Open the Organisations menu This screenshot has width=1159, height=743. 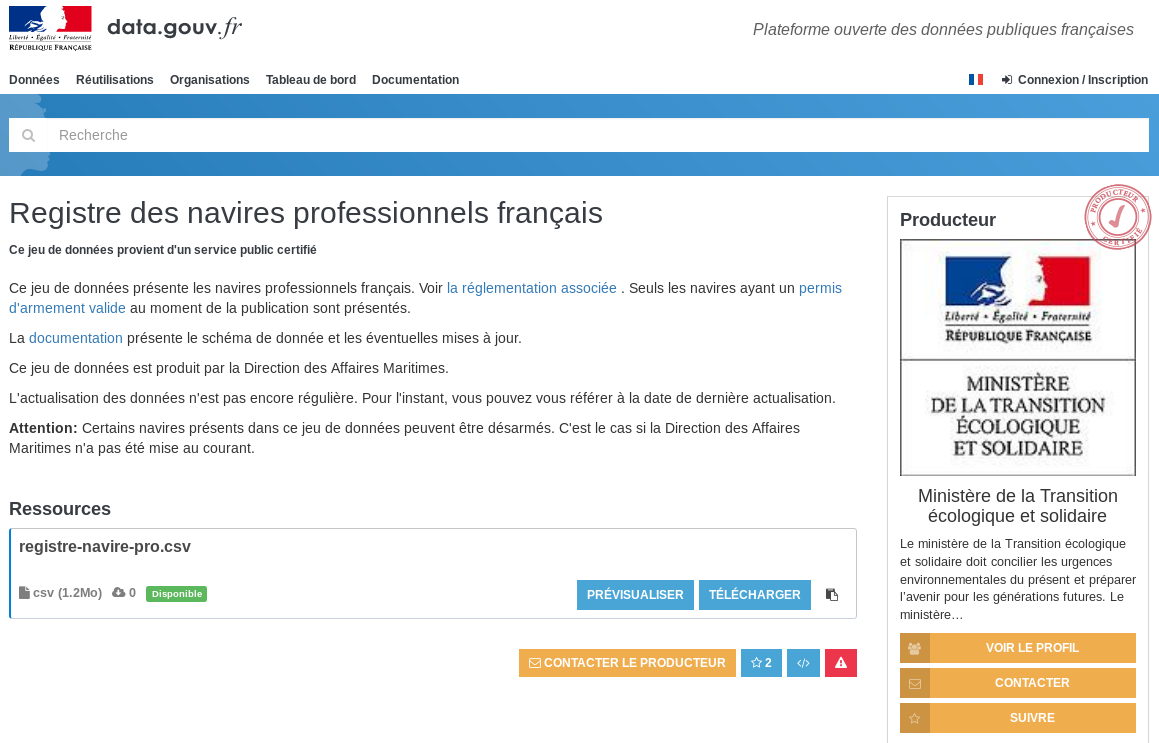tap(210, 80)
